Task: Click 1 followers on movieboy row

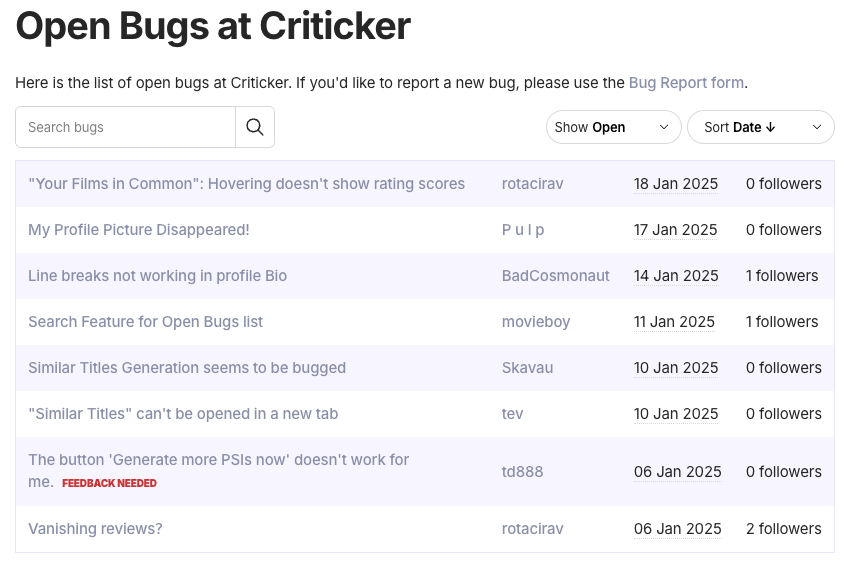Action: pyautogui.click(x=782, y=322)
